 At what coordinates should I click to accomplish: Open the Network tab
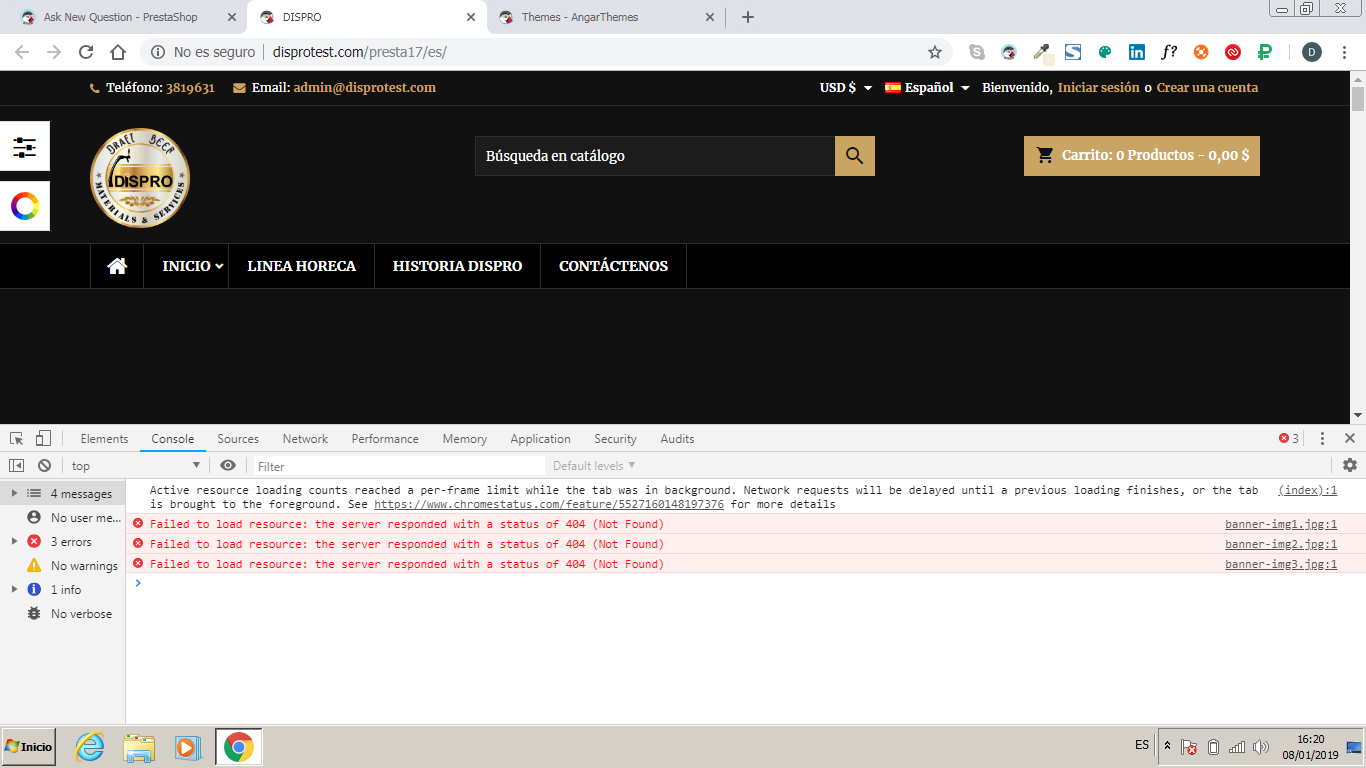pyautogui.click(x=305, y=438)
